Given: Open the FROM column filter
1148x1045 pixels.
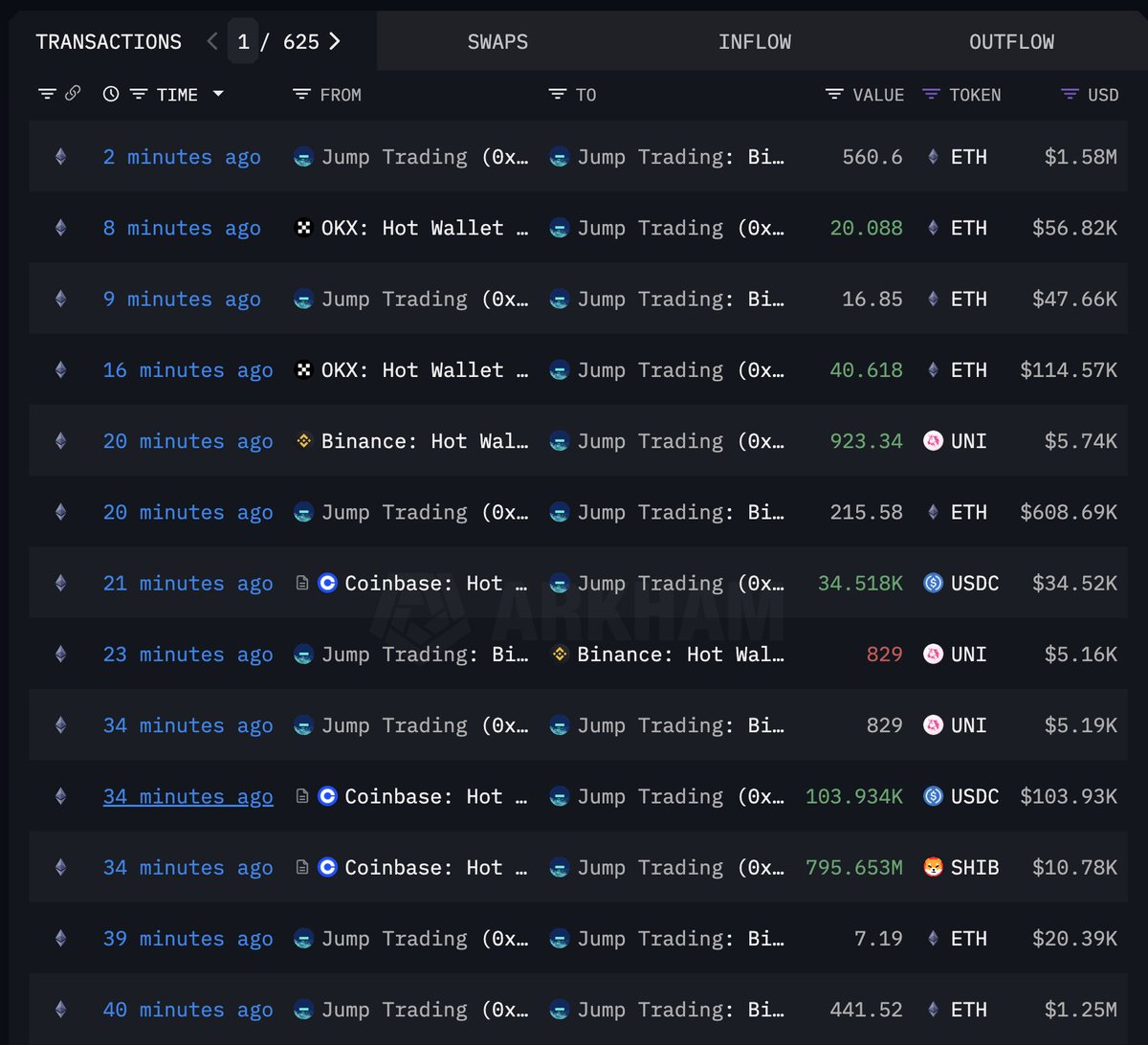Looking at the screenshot, I should [x=301, y=94].
